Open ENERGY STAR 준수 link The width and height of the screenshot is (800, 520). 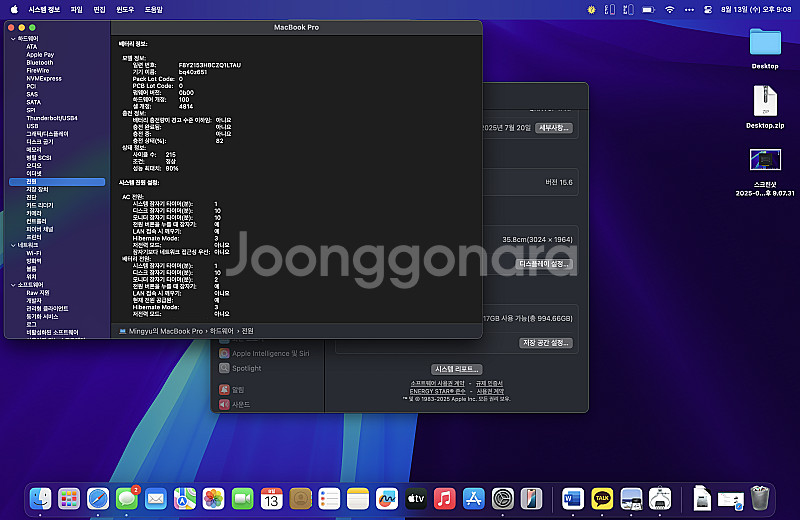click(x=438, y=391)
